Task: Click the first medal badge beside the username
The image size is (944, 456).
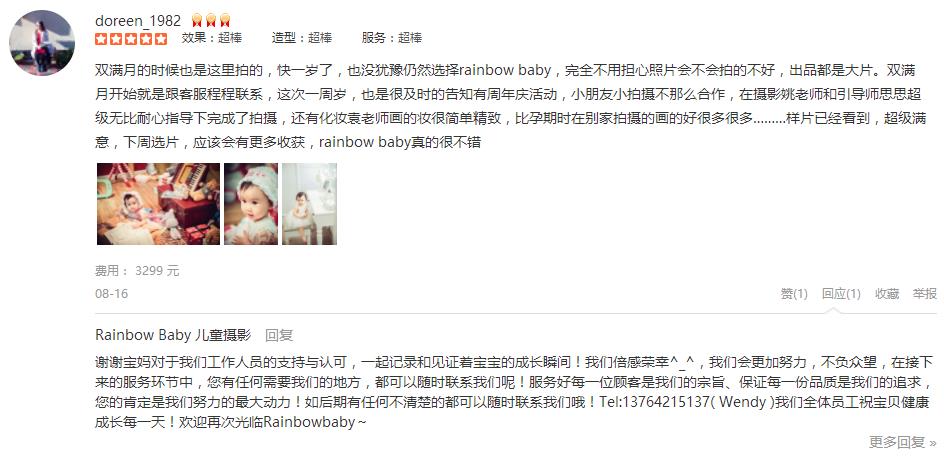Action: coord(197,20)
